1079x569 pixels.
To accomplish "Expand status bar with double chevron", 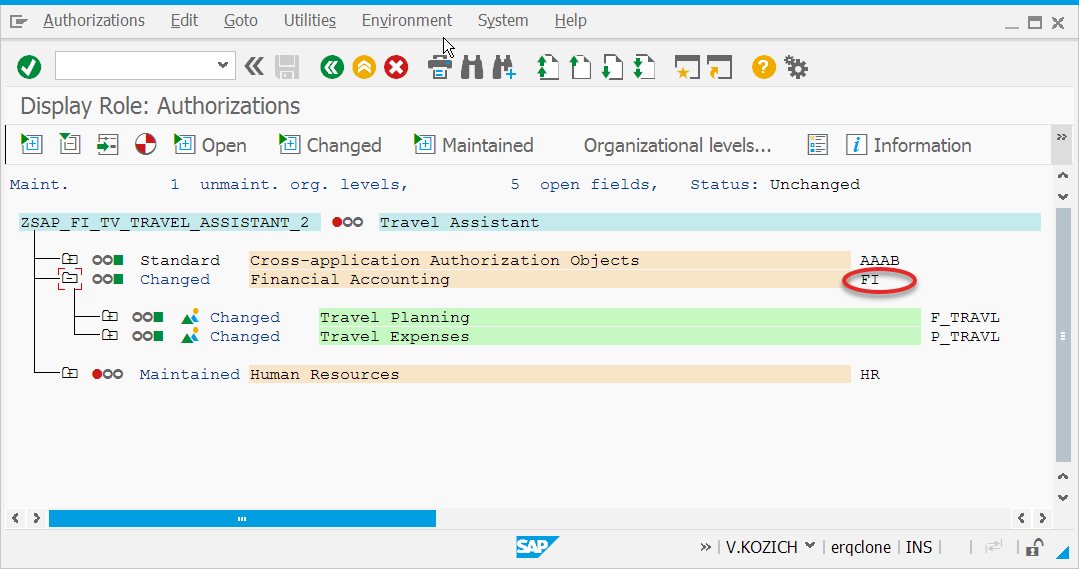I will tap(705, 547).
